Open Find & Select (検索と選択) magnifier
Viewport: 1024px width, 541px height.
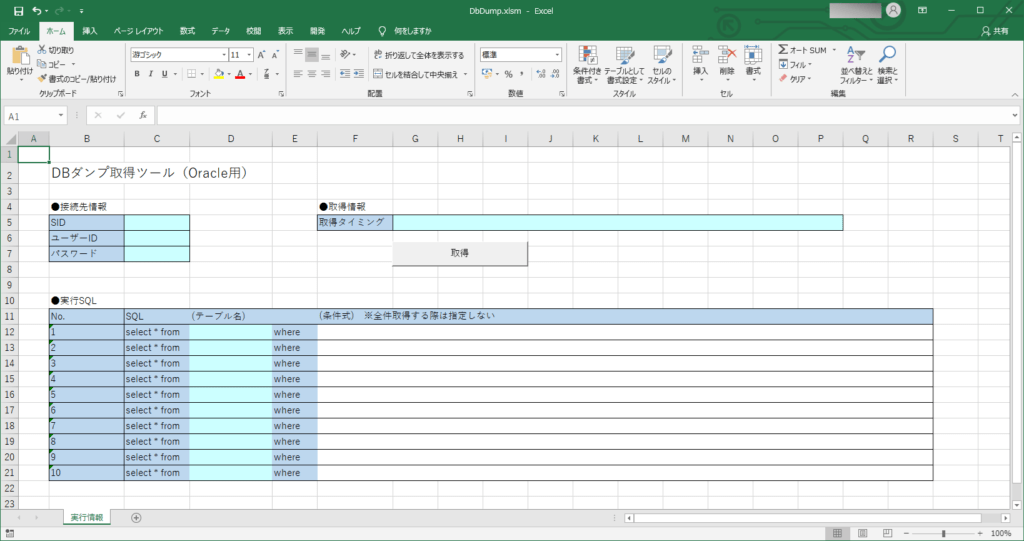click(x=888, y=65)
